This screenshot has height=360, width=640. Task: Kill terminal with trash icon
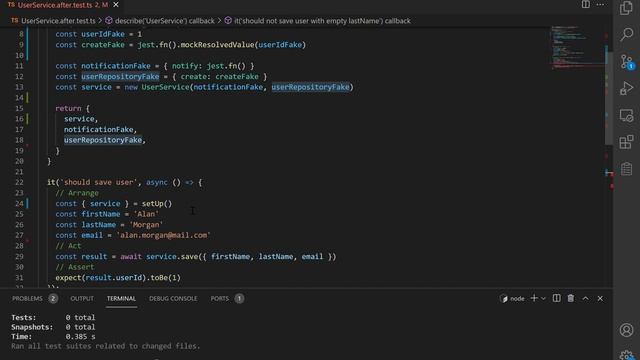pyautogui.click(x=571, y=298)
